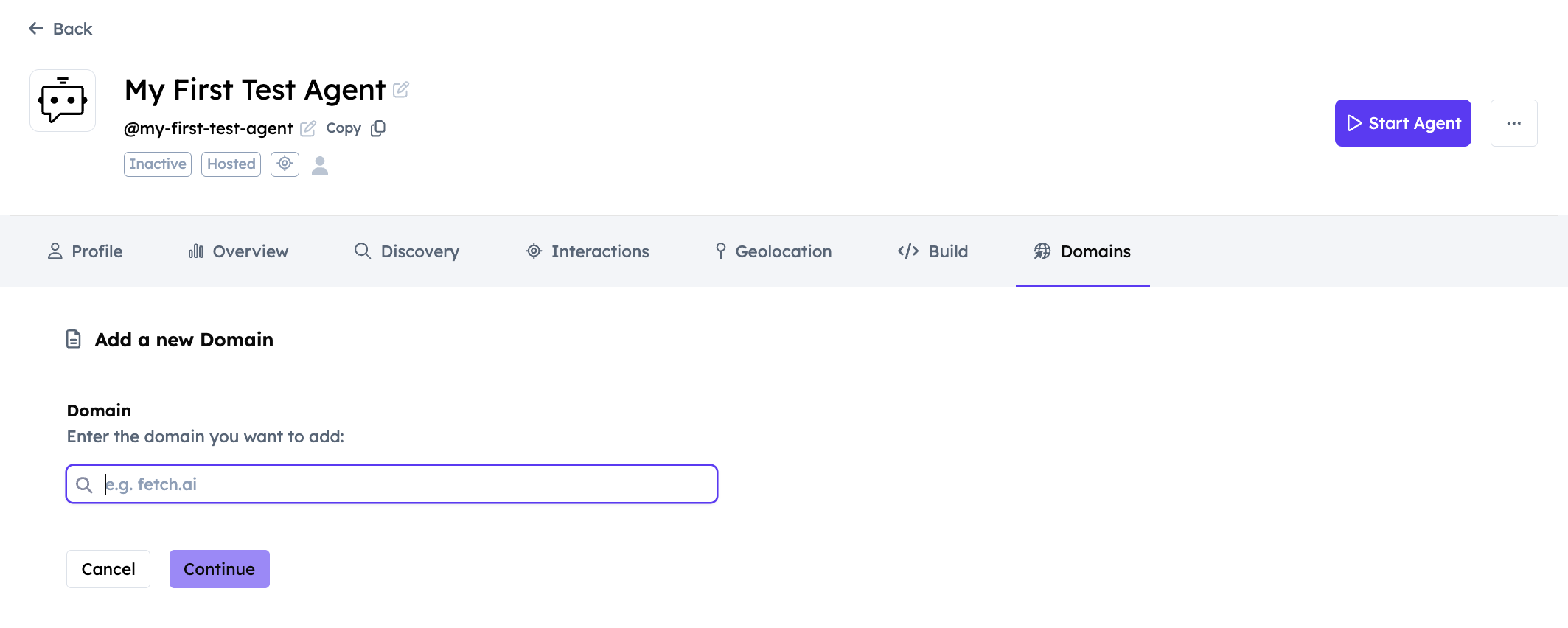Click the target badge icon next to Hosted
The width and height of the screenshot is (1568, 628).
pos(285,164)
